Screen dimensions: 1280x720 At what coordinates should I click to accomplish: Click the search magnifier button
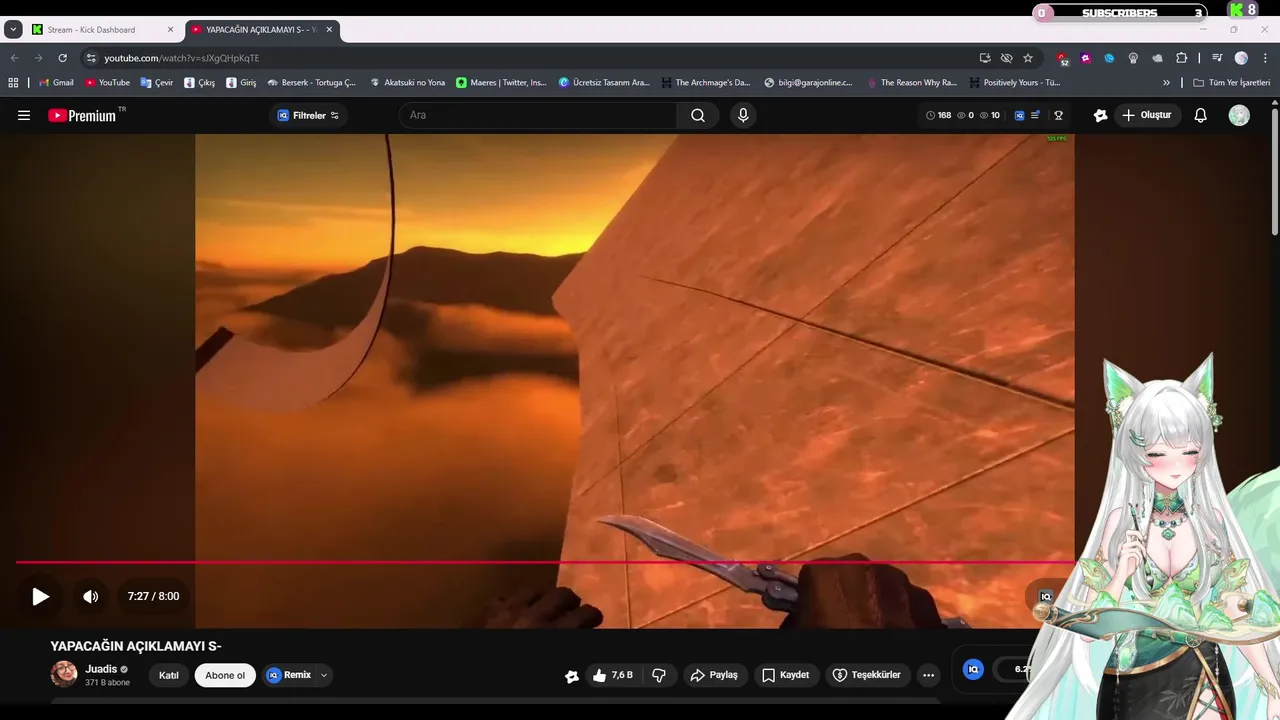click(698, 115)
